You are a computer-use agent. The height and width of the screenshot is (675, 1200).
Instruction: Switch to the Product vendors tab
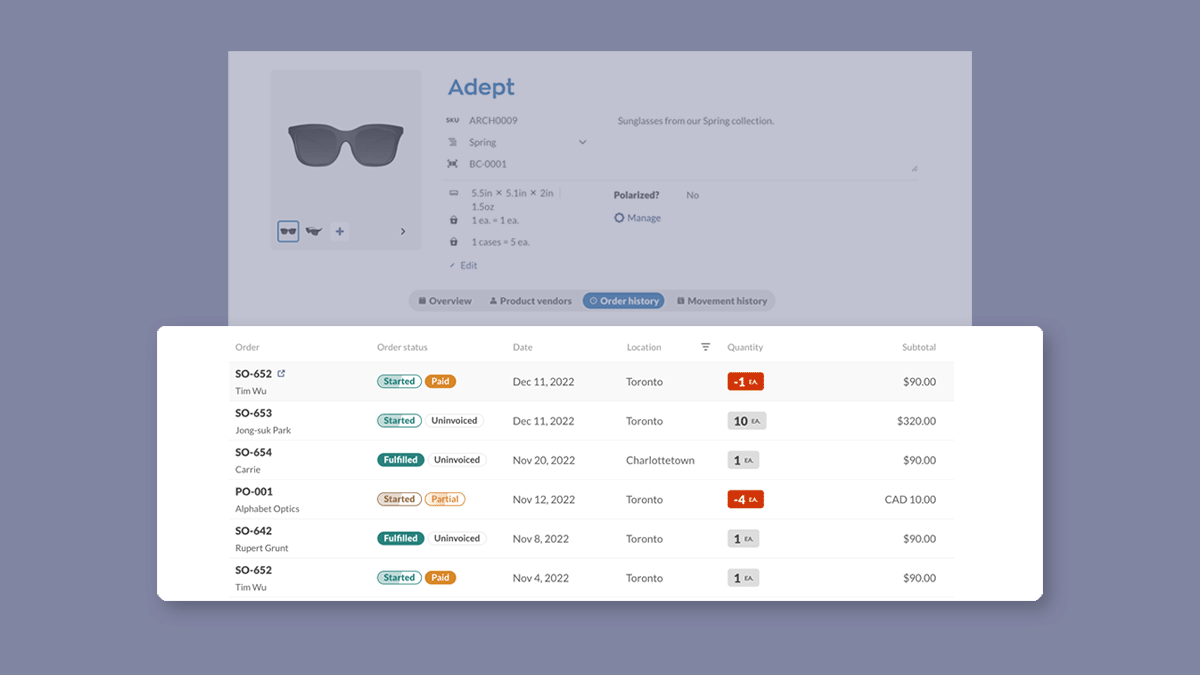tap(530, 300)
